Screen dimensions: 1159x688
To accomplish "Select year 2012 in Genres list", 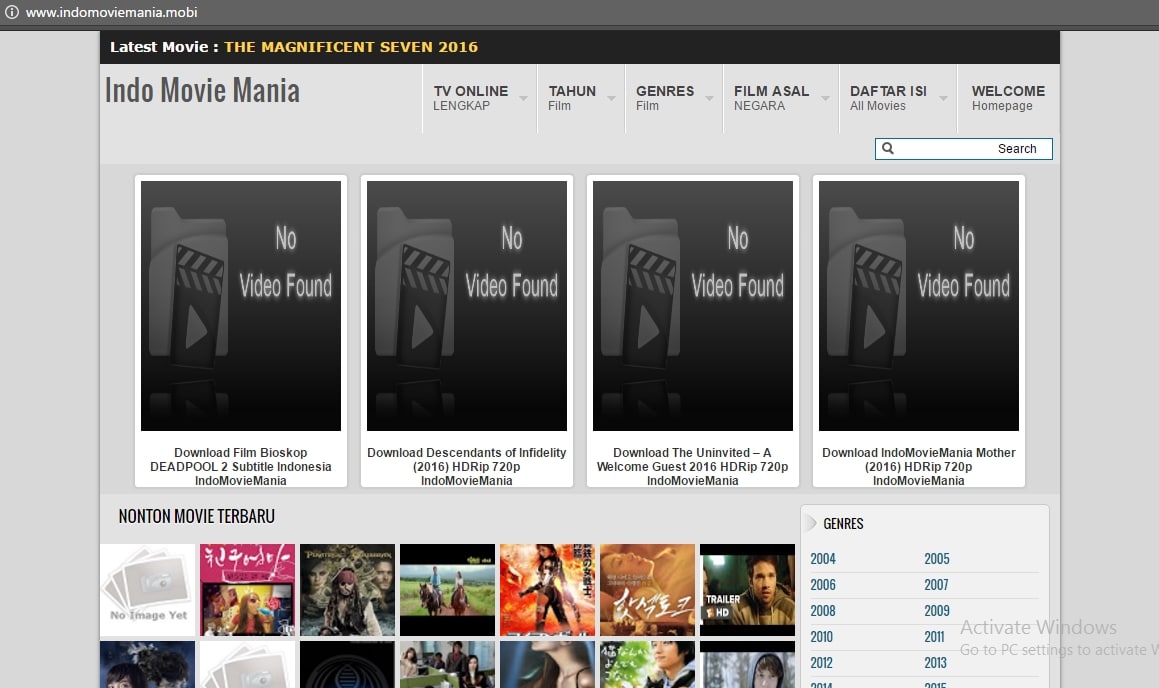I will point(821,662).
